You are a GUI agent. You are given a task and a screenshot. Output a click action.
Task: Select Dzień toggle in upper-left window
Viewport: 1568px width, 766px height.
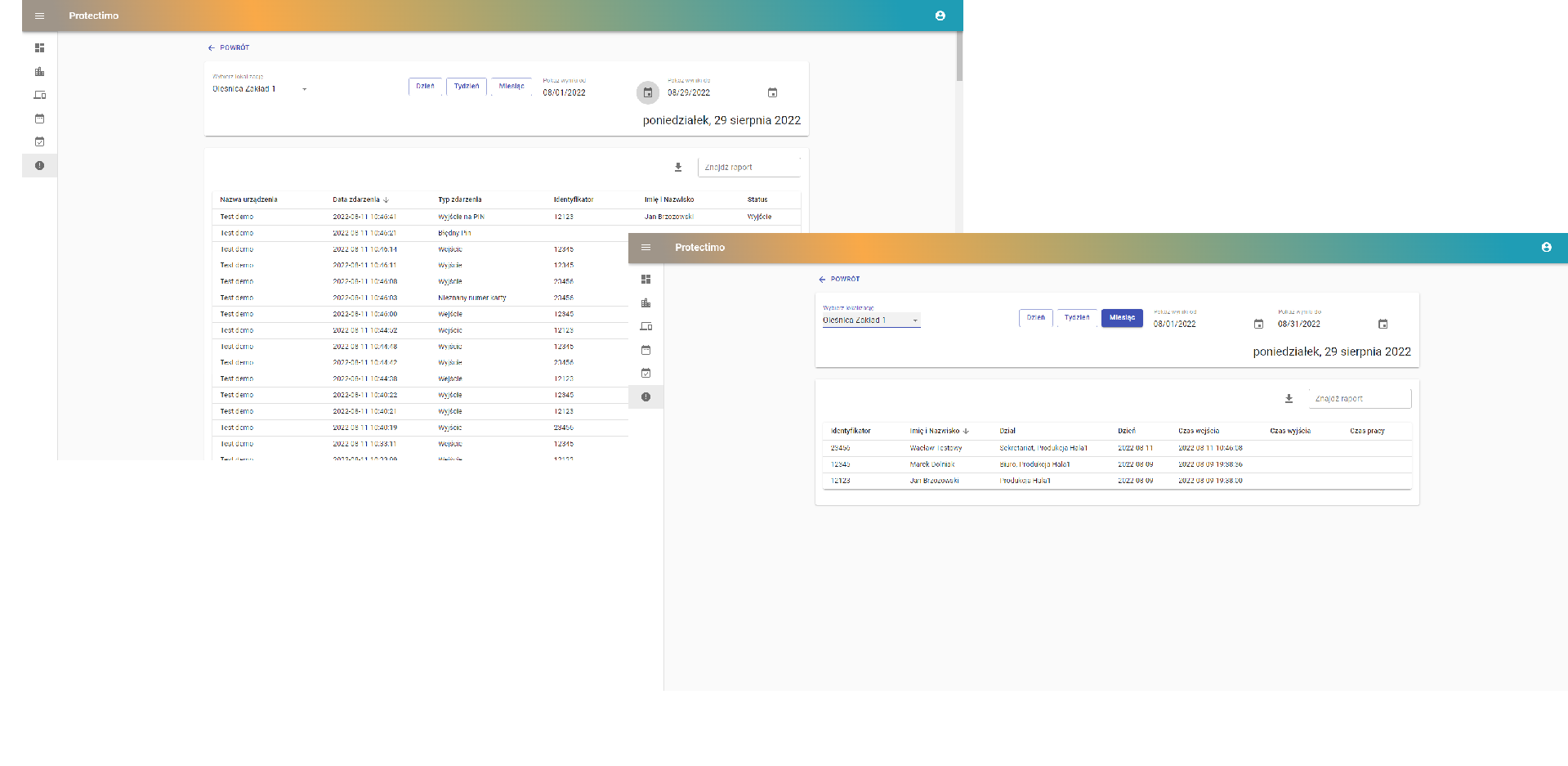[425, 86]
